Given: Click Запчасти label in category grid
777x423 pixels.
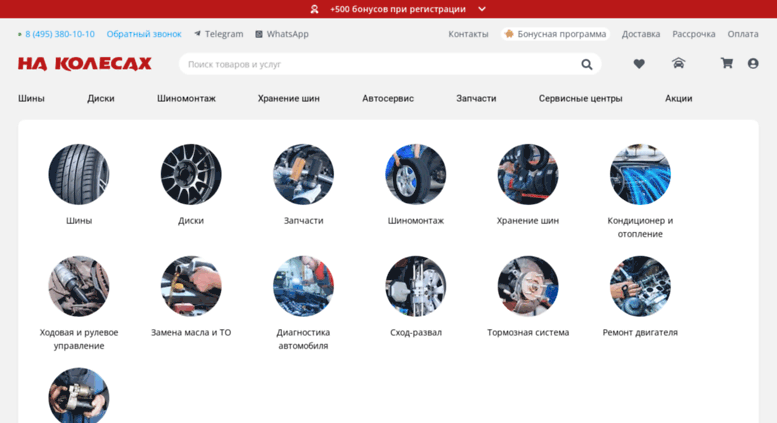Looking at the screenshot, I should [303, 220].
